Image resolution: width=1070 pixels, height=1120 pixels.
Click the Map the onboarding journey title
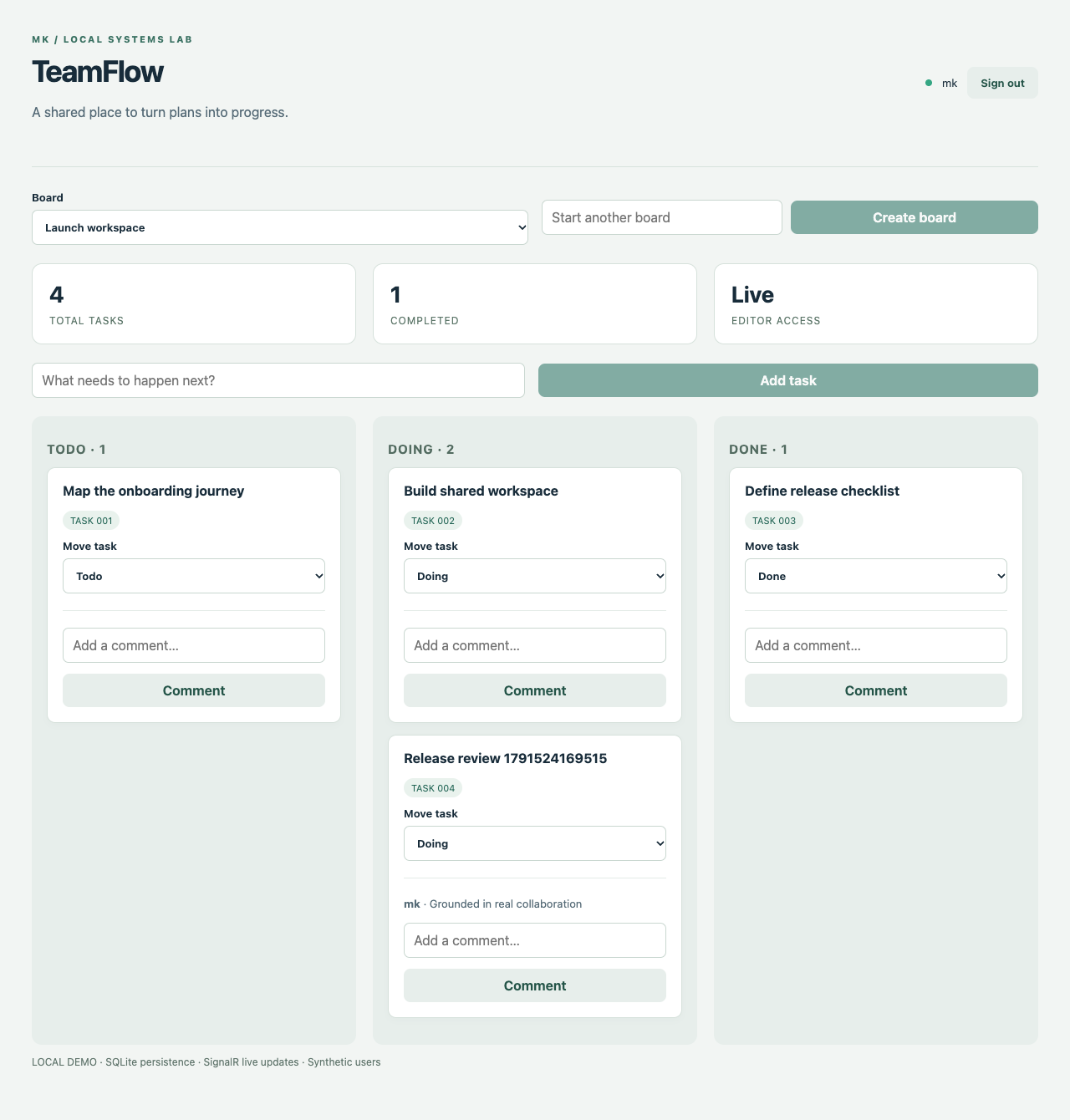(154, 491)
